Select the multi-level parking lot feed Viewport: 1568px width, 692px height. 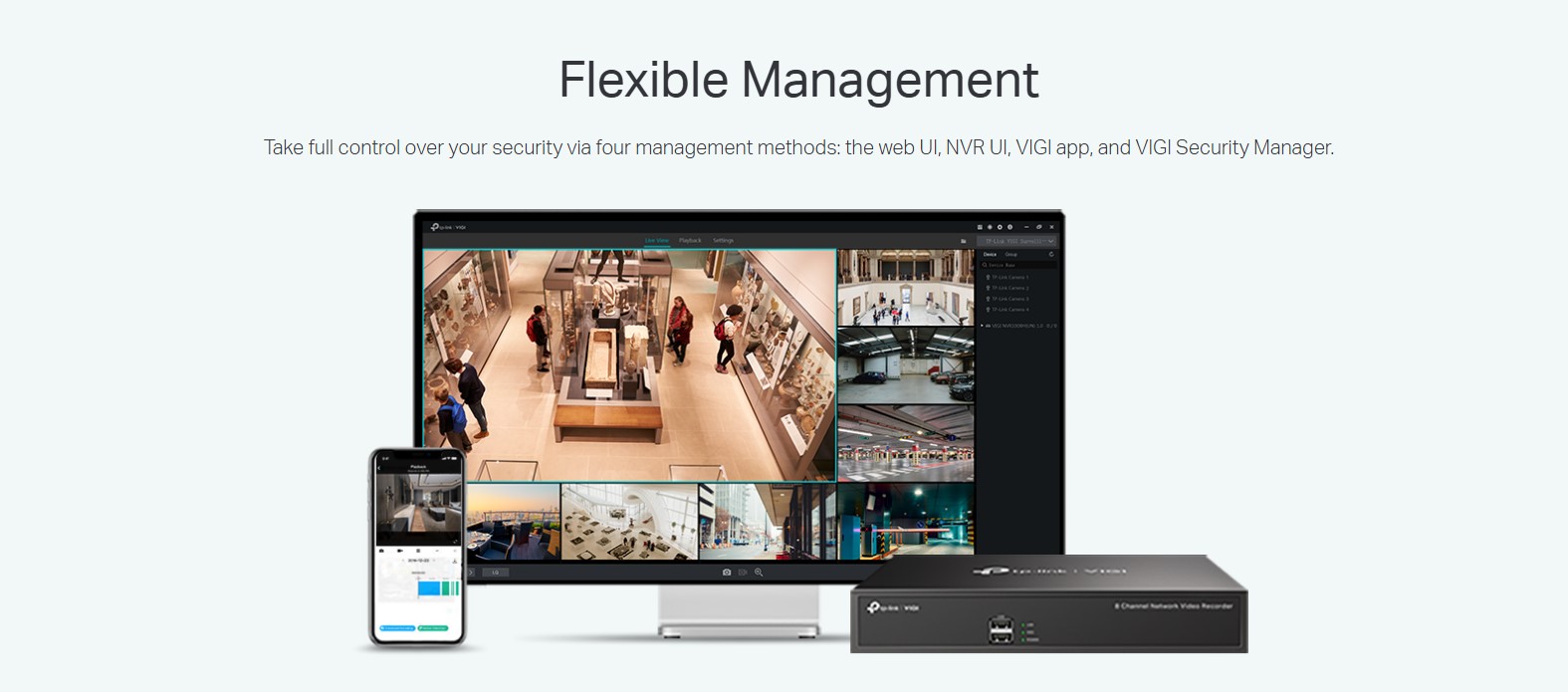pos(905,443)
